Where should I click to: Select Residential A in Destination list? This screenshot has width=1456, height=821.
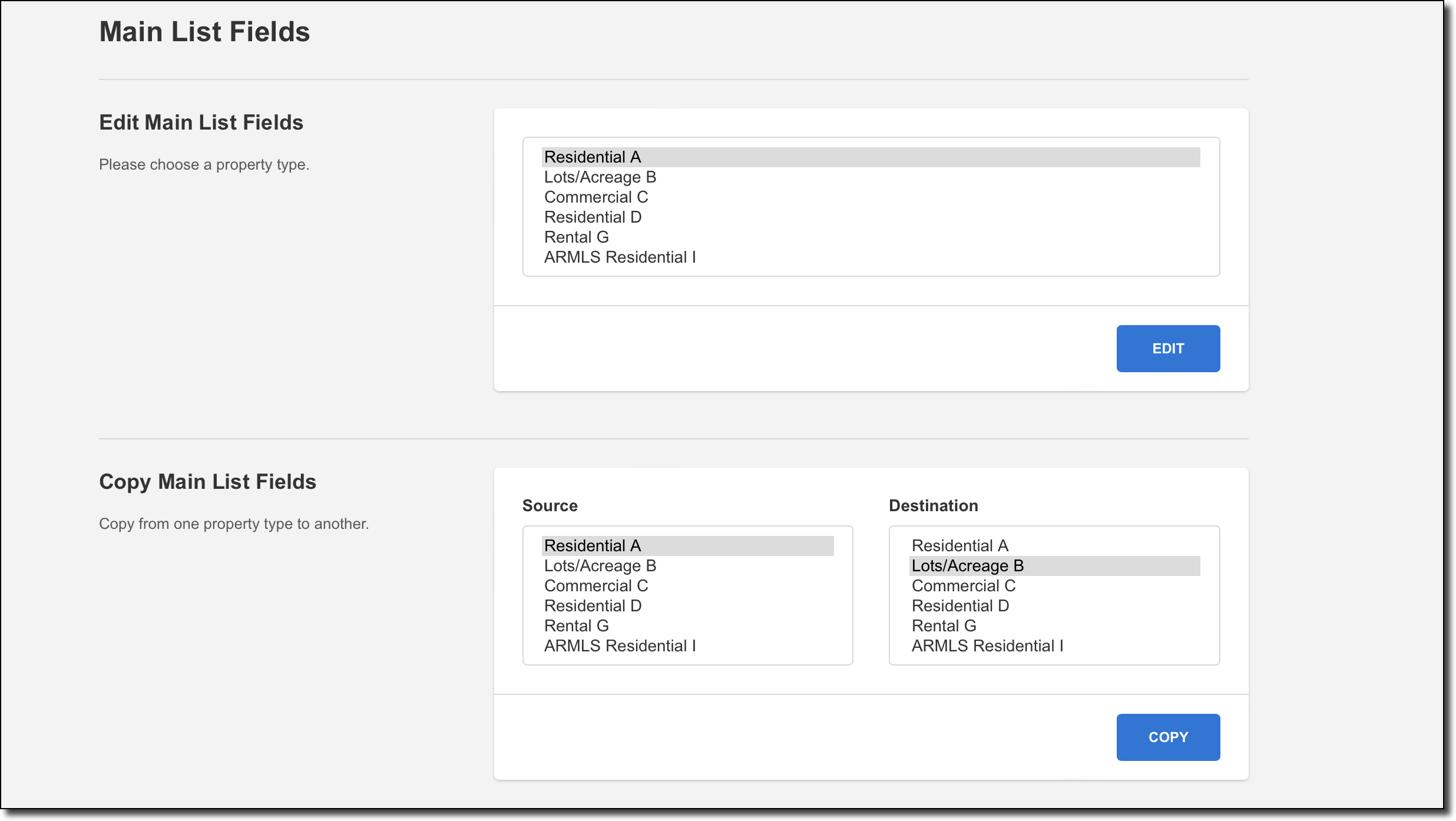coord(1054,546)
